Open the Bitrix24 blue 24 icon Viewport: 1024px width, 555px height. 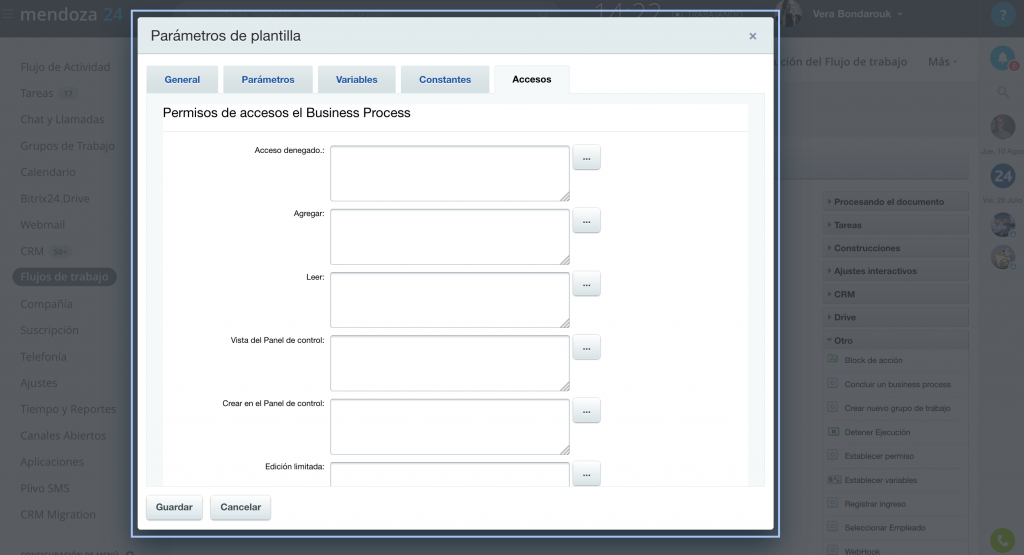[x=1003, y=176]
